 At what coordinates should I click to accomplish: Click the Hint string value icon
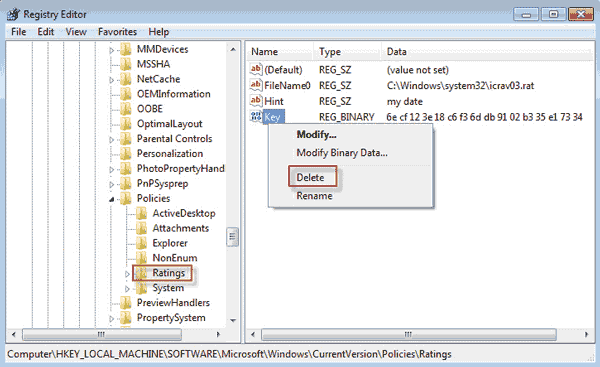(256, 101)
